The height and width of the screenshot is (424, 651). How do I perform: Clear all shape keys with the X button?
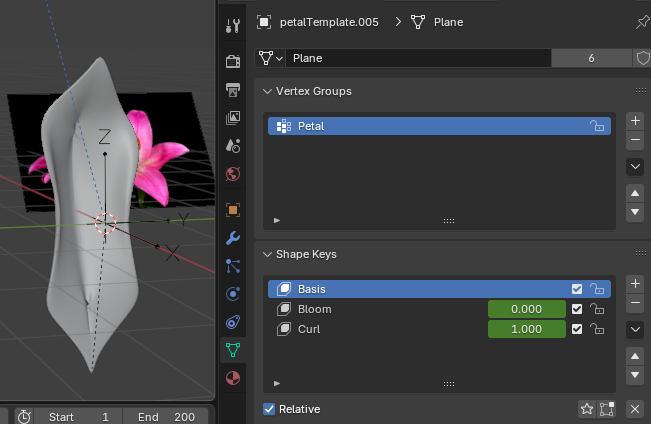point(635,409)
